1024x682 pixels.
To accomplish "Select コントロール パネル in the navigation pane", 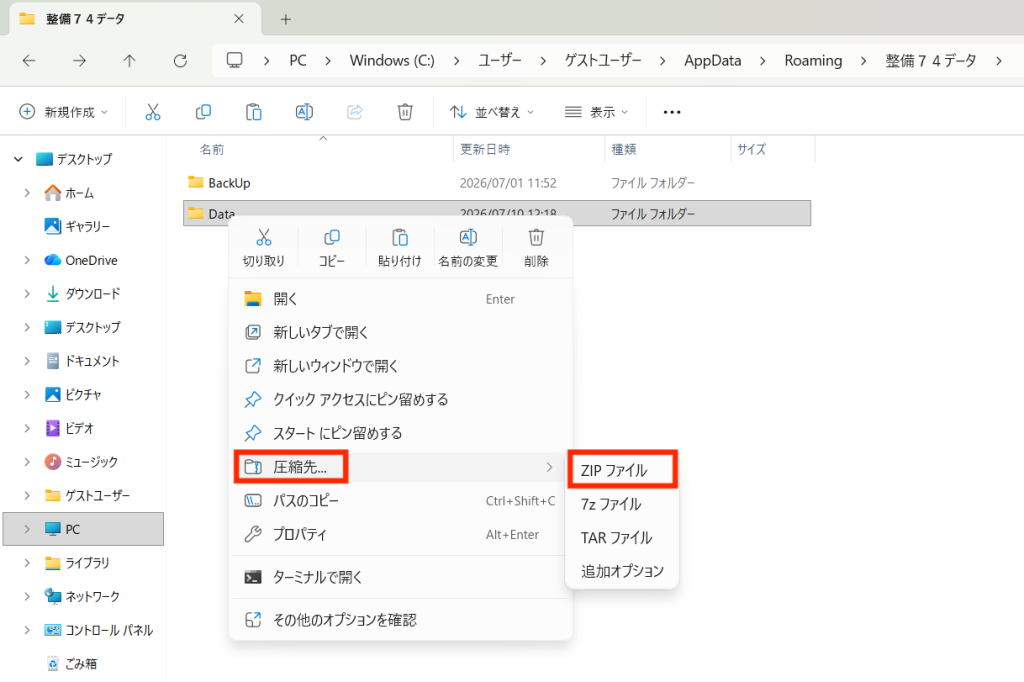I will (x=109, y=630).
